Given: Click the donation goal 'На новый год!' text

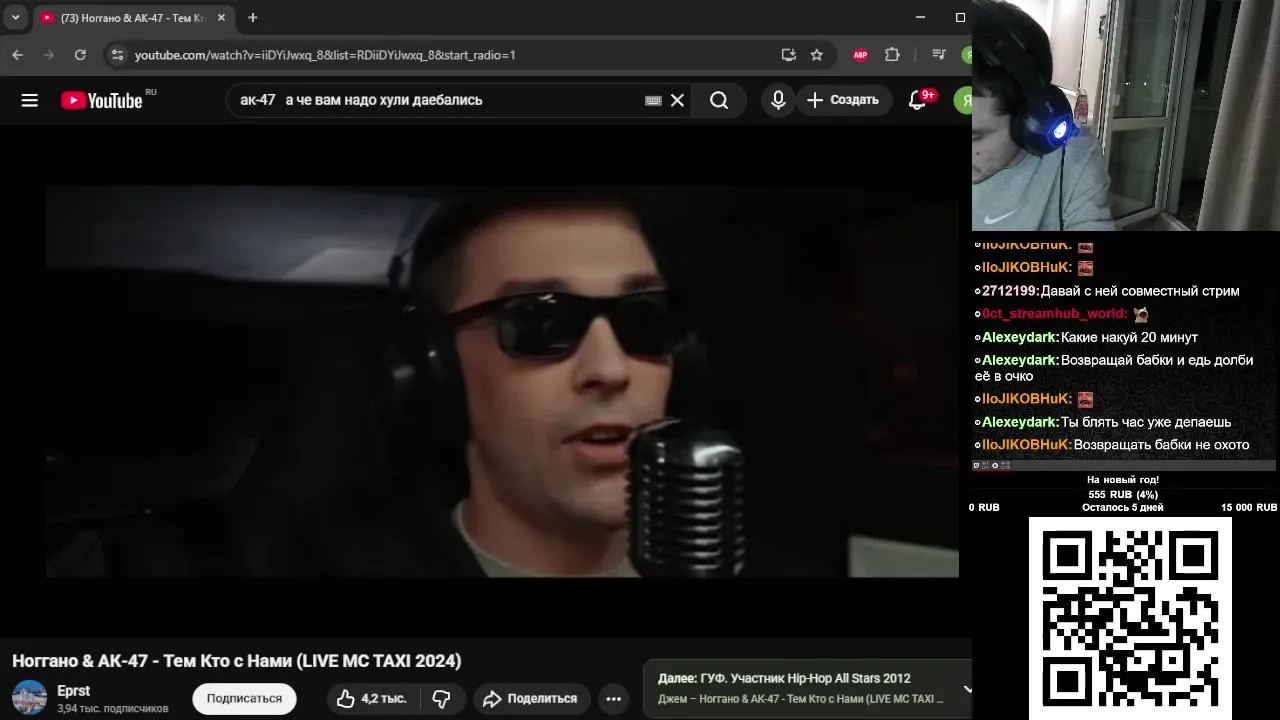Looking at the screenshot, I should pyautogui.click(x=1123, y=480).
